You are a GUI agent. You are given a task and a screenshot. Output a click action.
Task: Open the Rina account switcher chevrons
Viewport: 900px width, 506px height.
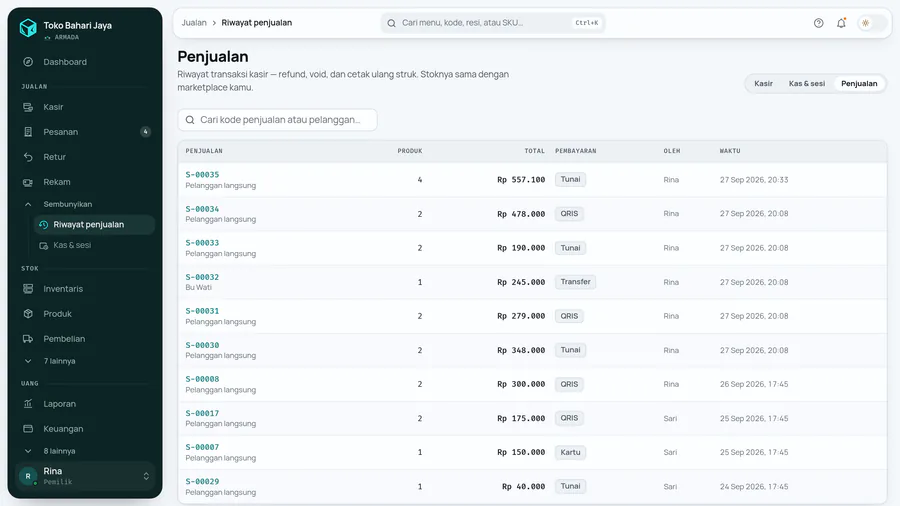click(x=146, y=476)
